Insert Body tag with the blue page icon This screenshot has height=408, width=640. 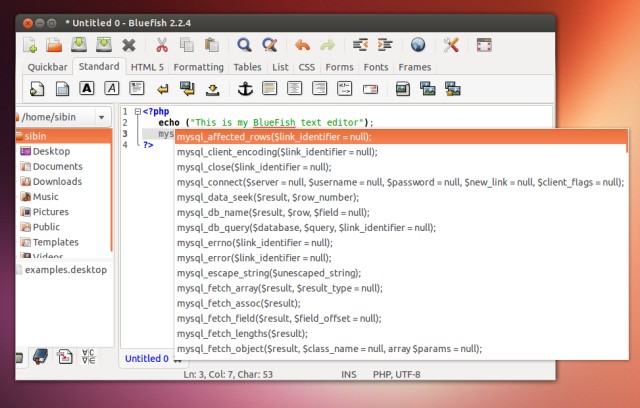click(x=62, y=89)
